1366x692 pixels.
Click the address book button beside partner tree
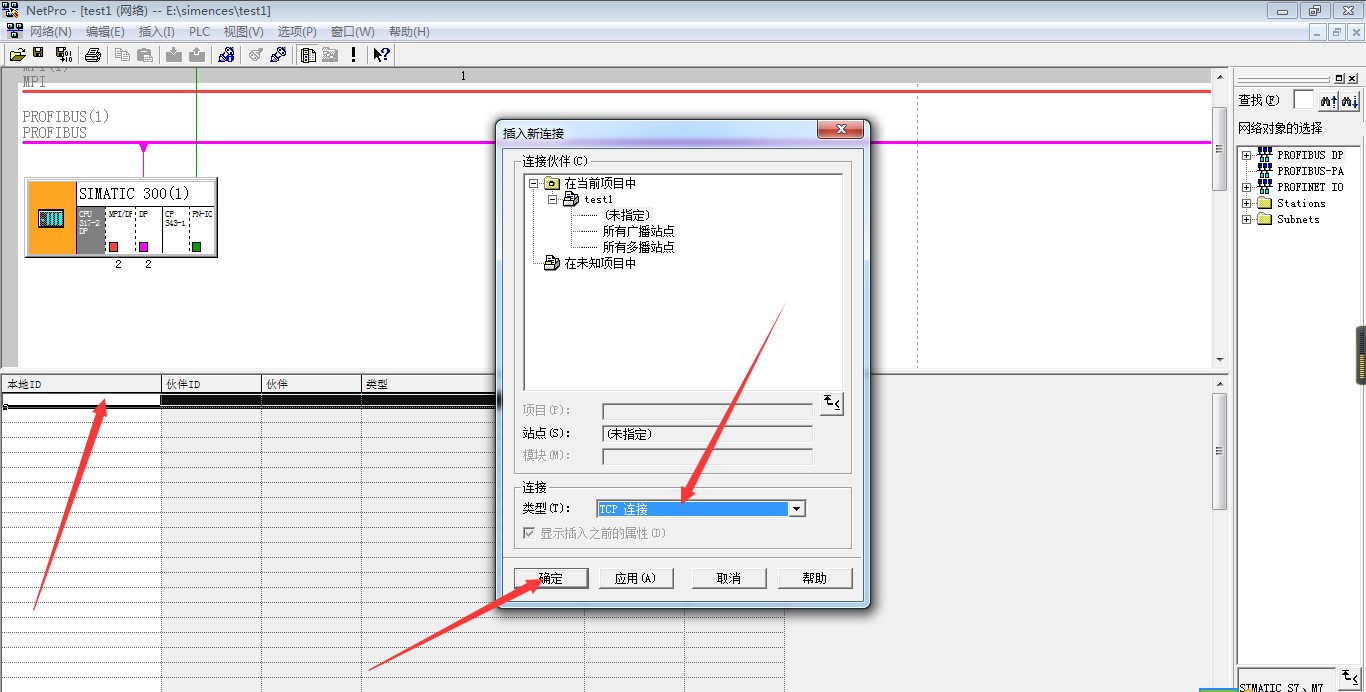tap(831, 403)
